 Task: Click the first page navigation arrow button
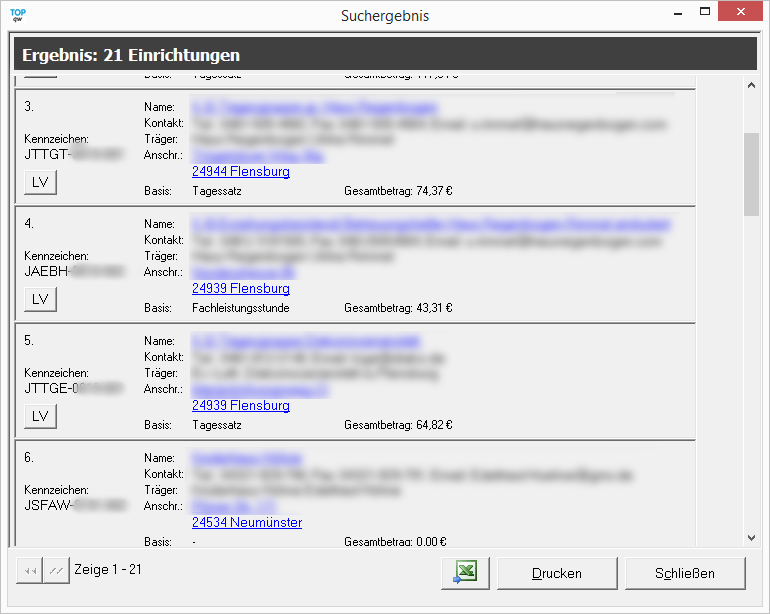pos(30,571)
